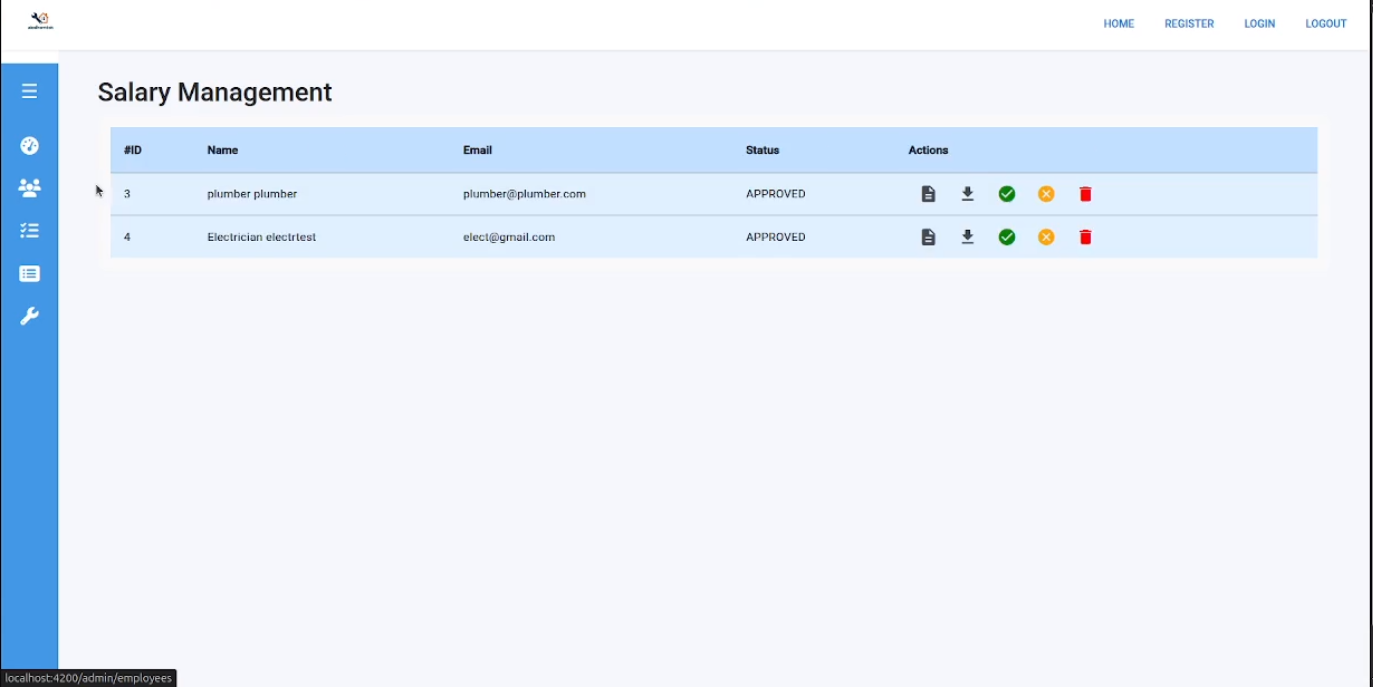
Task: Delete Electrician electrtest row with trash icon
Action: (1085, 237)
